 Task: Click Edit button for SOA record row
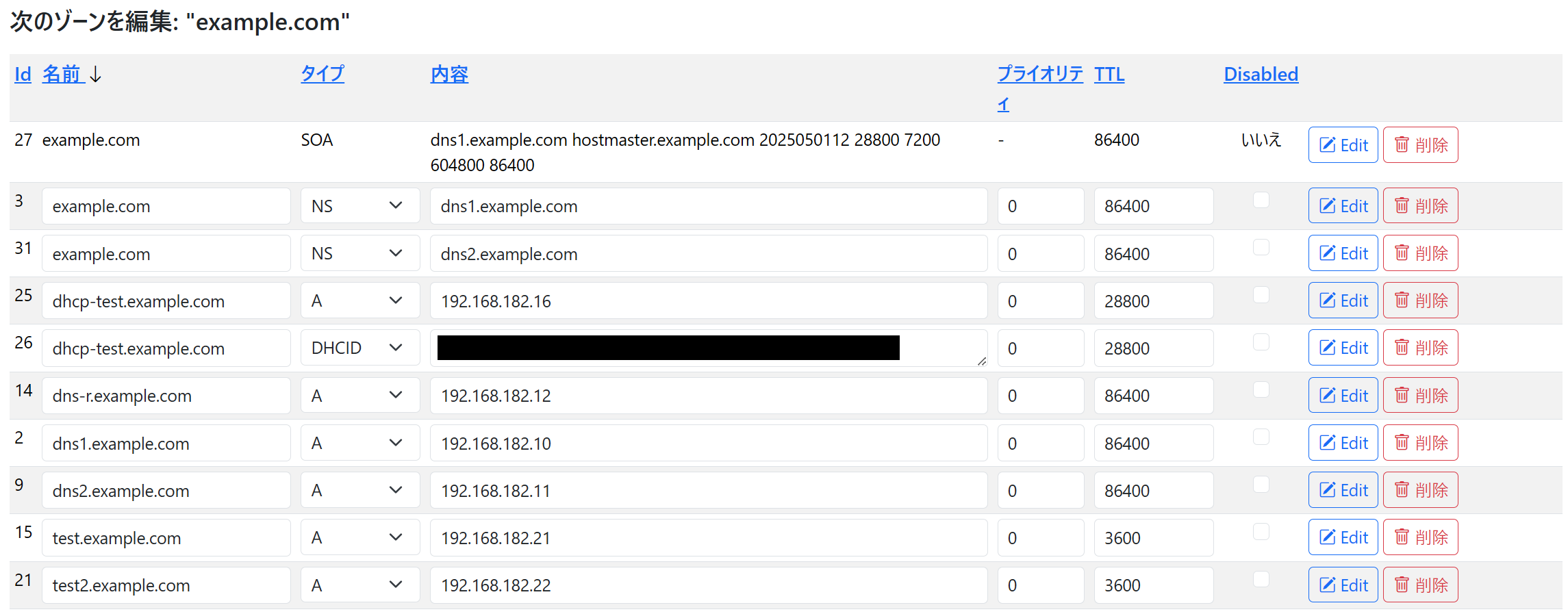pos(1343,144)
